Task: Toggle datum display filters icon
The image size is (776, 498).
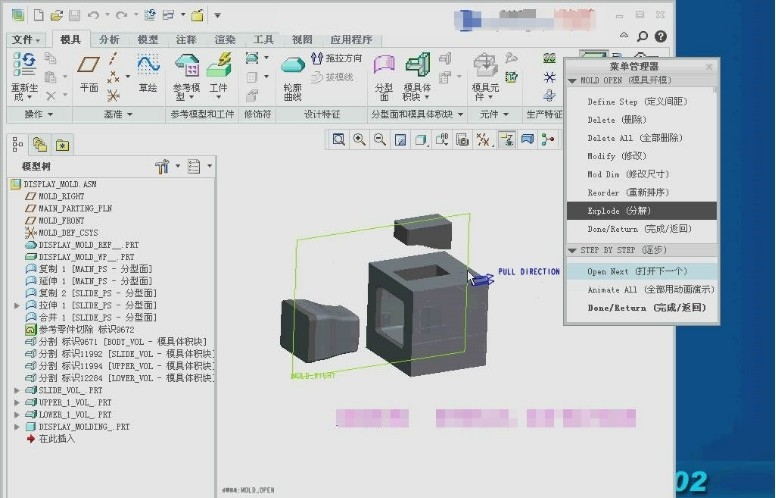Action: pos(483,140)
